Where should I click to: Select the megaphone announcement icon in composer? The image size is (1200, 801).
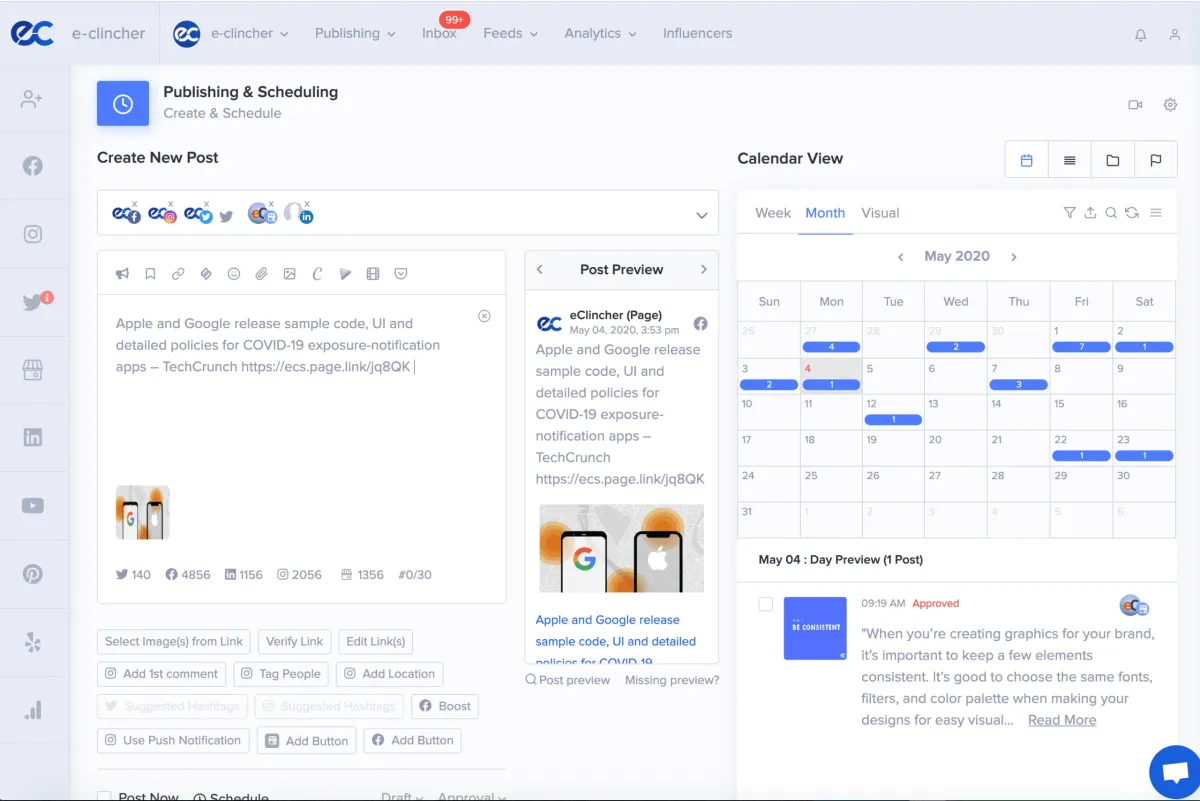click(x=122, y=273)
